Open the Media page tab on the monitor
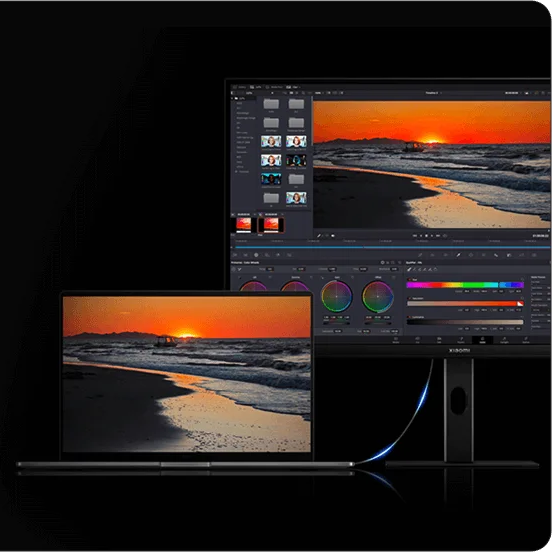The image size is (553, 552). 396,340
